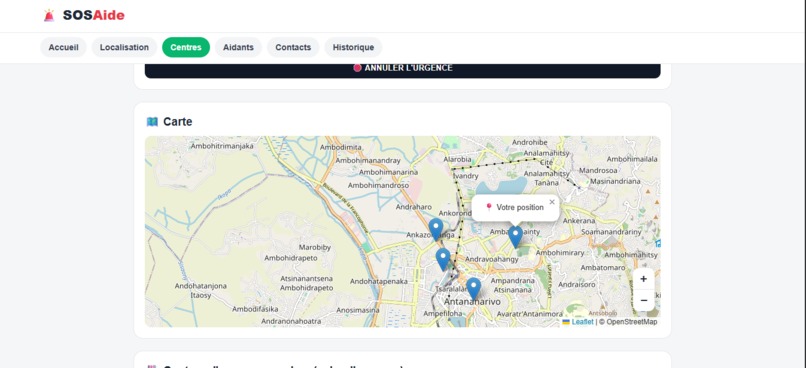Click the Antananarivo city label

pos(472,302)
